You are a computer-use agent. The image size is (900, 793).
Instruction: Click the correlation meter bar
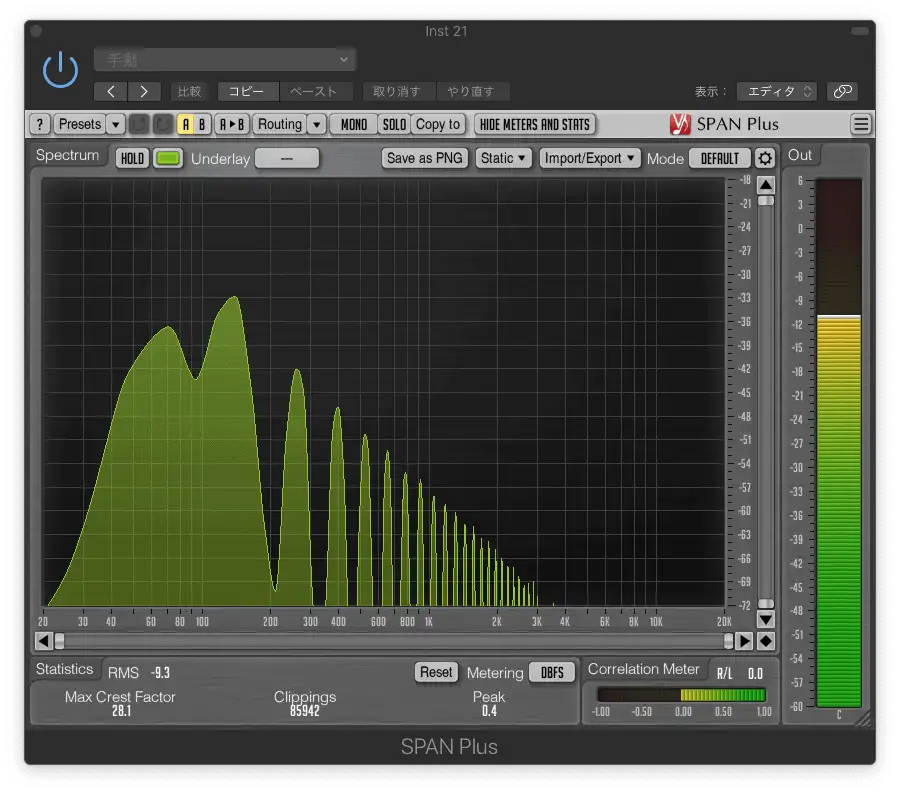click(x=681, y=695)
